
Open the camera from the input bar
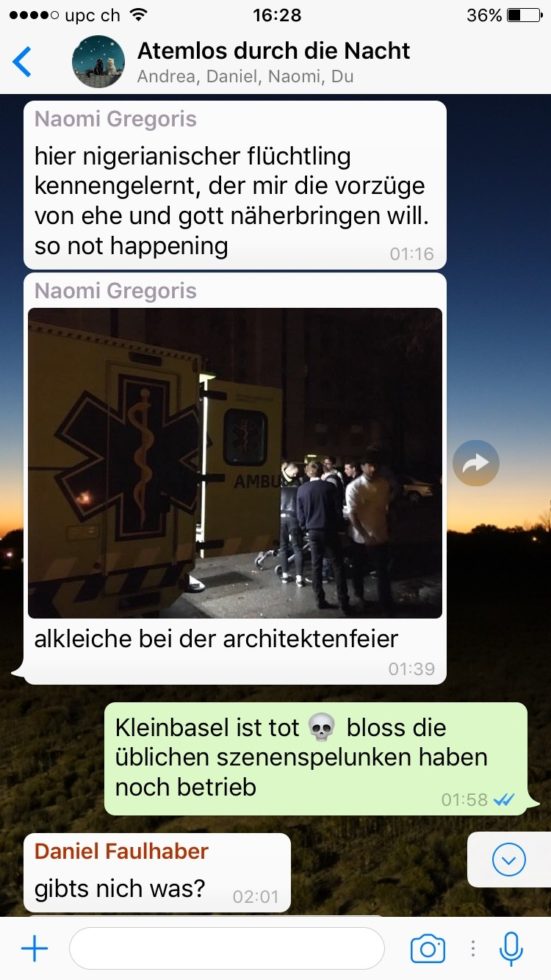click(x=427, y=949)
